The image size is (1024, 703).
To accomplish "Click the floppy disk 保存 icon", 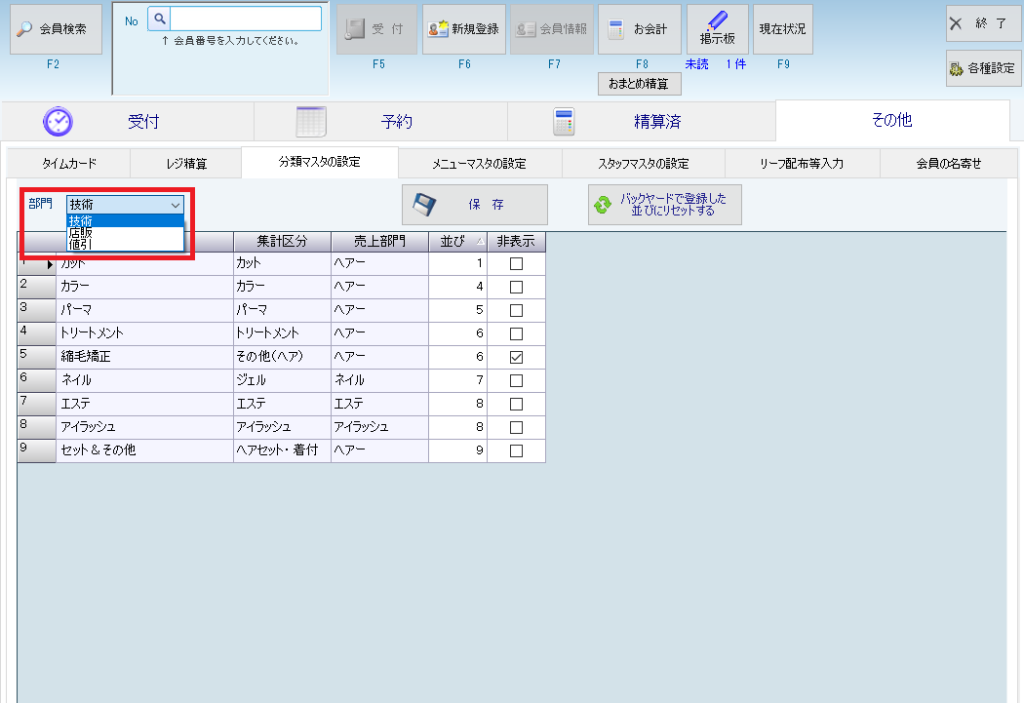I will coord(425,205).
